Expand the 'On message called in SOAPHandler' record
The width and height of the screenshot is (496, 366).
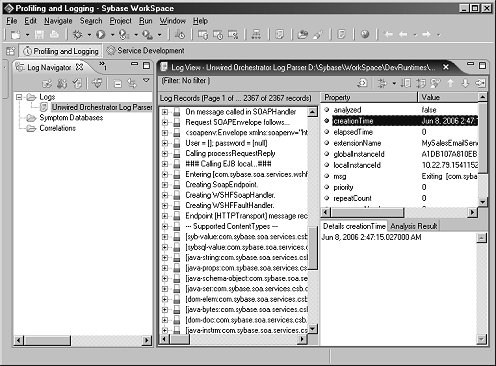pos(165,112)
